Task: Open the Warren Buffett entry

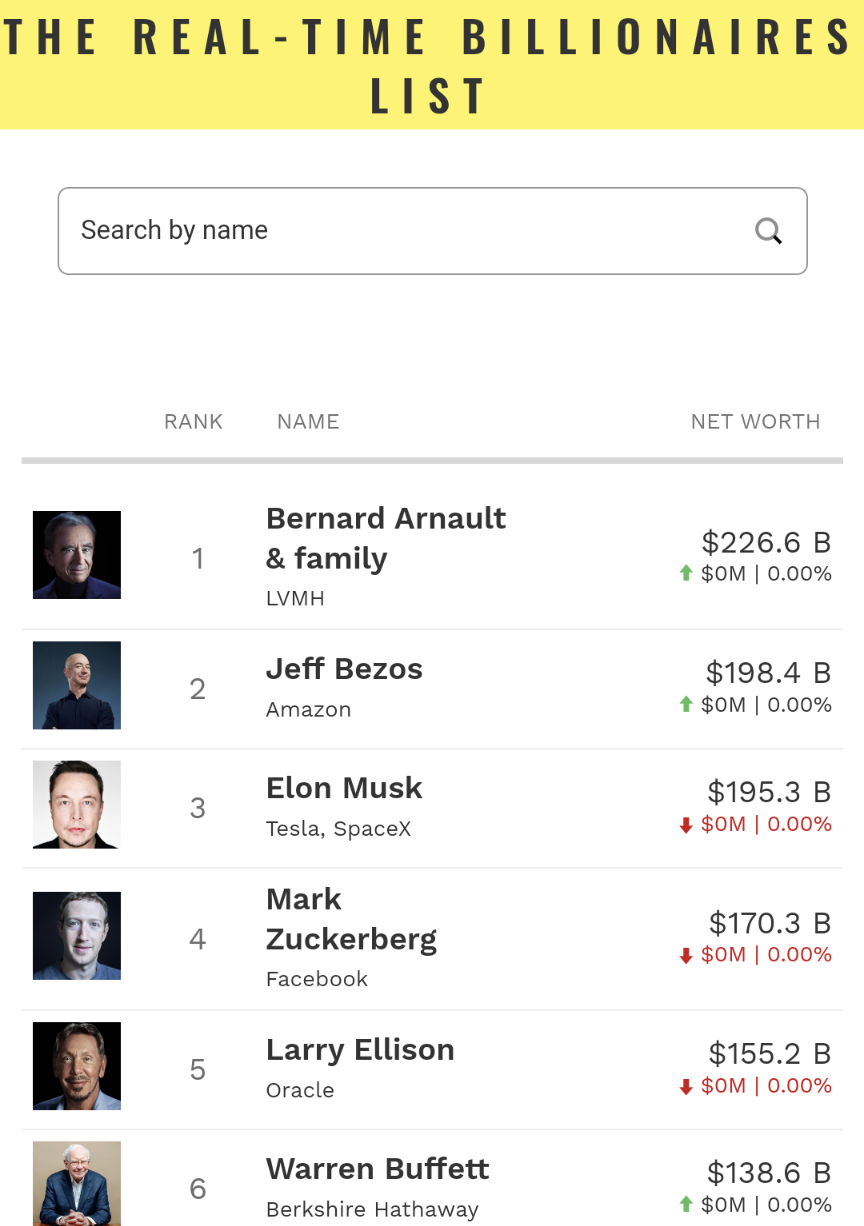Action: (x=377, y=1169)
